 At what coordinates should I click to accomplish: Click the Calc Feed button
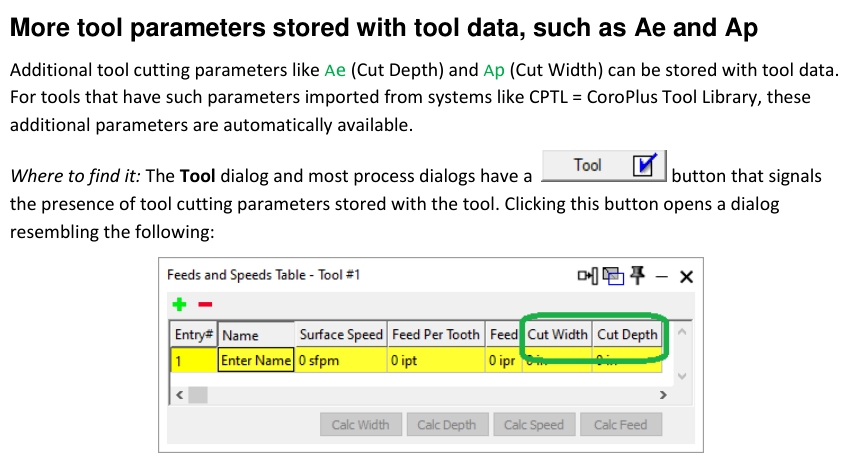pyautogui.click(x=621, y=425)
